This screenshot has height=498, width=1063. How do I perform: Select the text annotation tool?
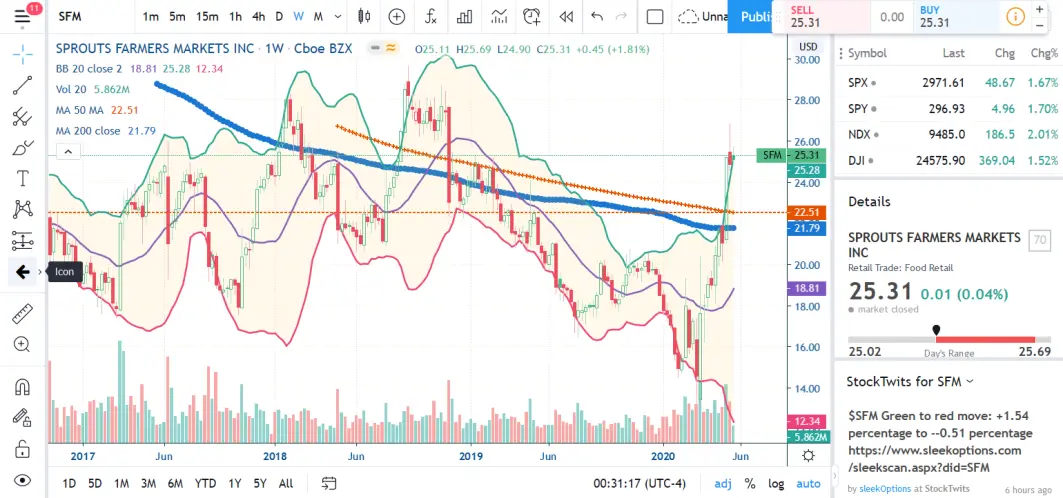click(x=22, y=178)
